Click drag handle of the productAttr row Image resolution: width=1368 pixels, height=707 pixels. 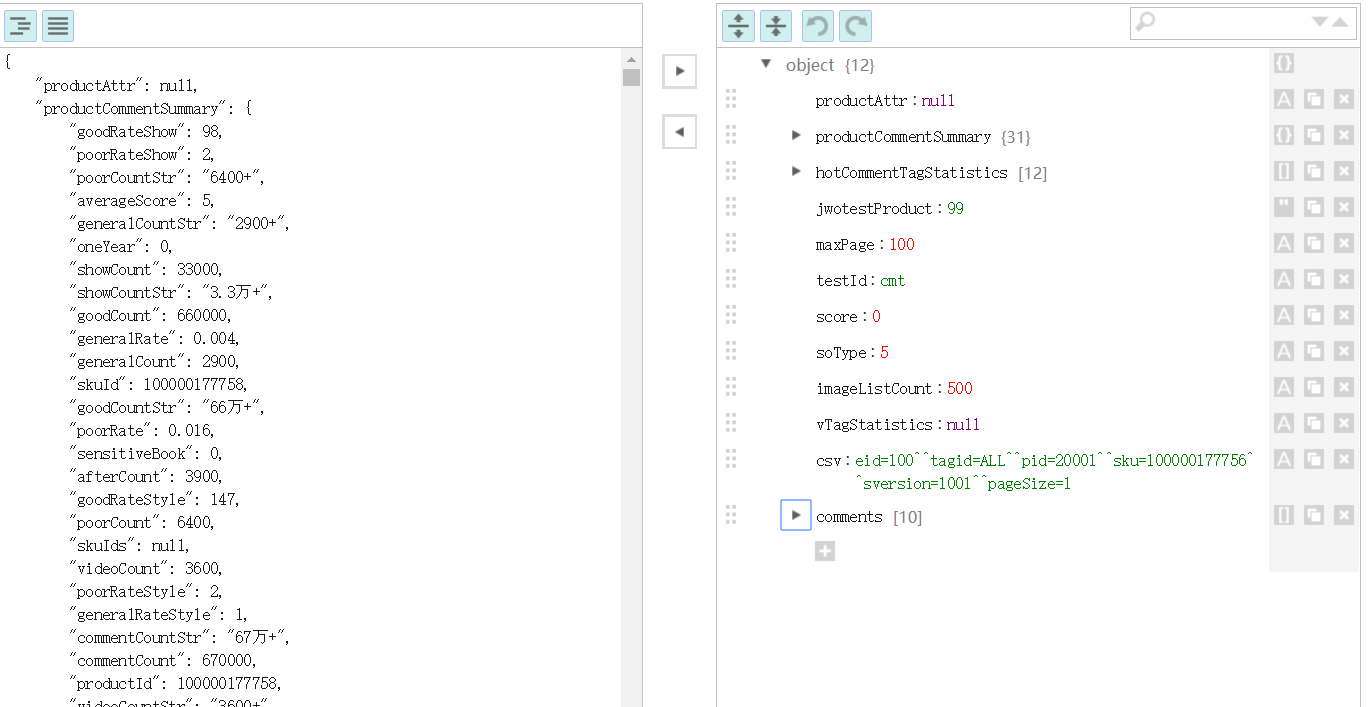(731, 99)
